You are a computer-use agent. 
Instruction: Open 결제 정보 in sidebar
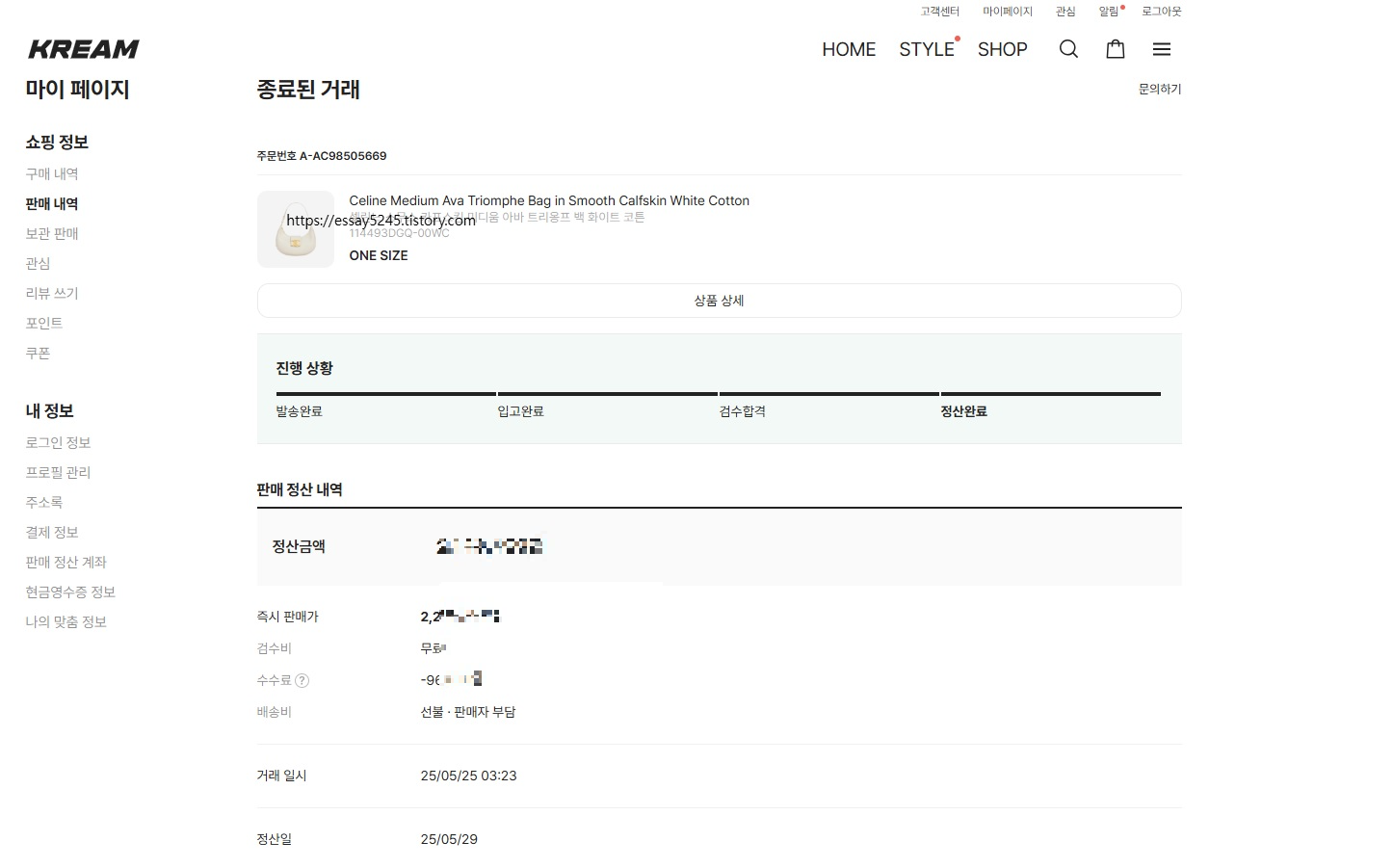(52, 532)
